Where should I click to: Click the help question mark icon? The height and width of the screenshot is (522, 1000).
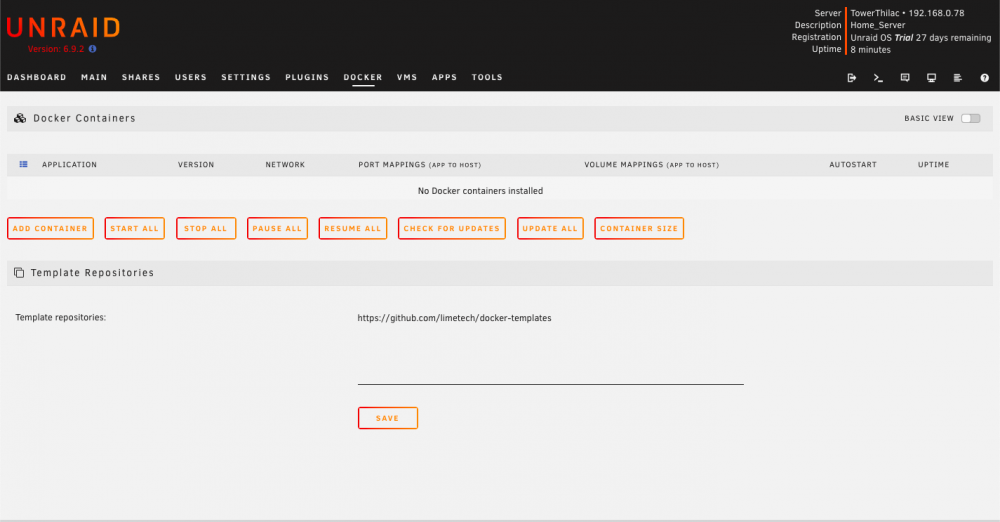coord(985,78)
